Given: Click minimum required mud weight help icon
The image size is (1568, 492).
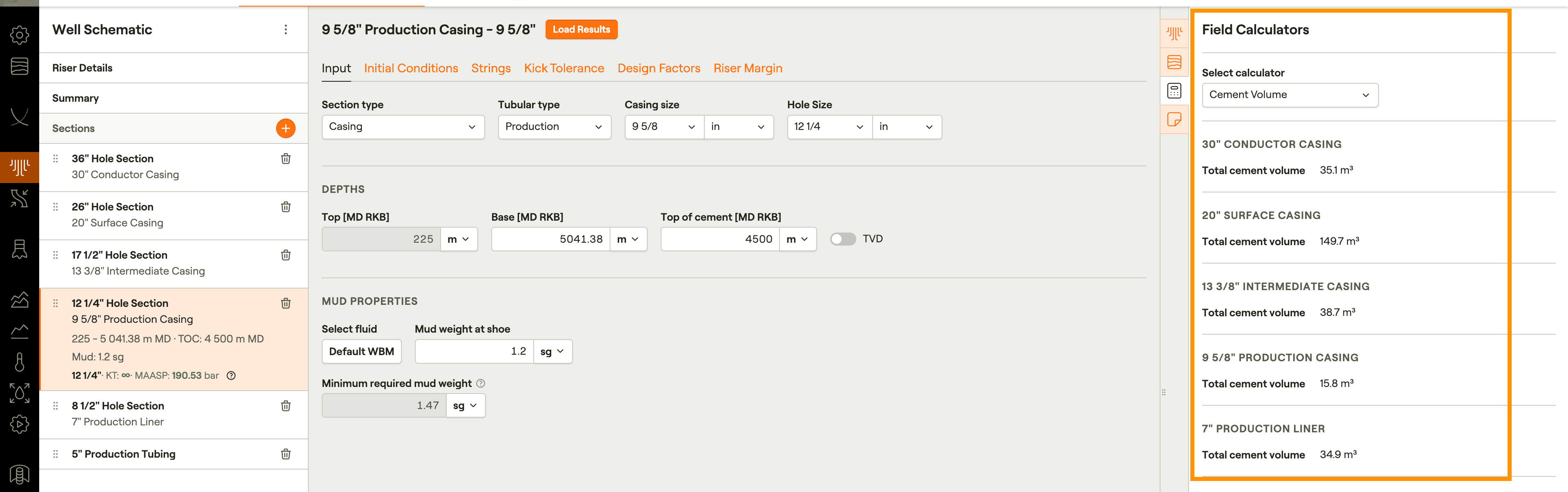Looking at the screenshot, I should pos(481,384).
